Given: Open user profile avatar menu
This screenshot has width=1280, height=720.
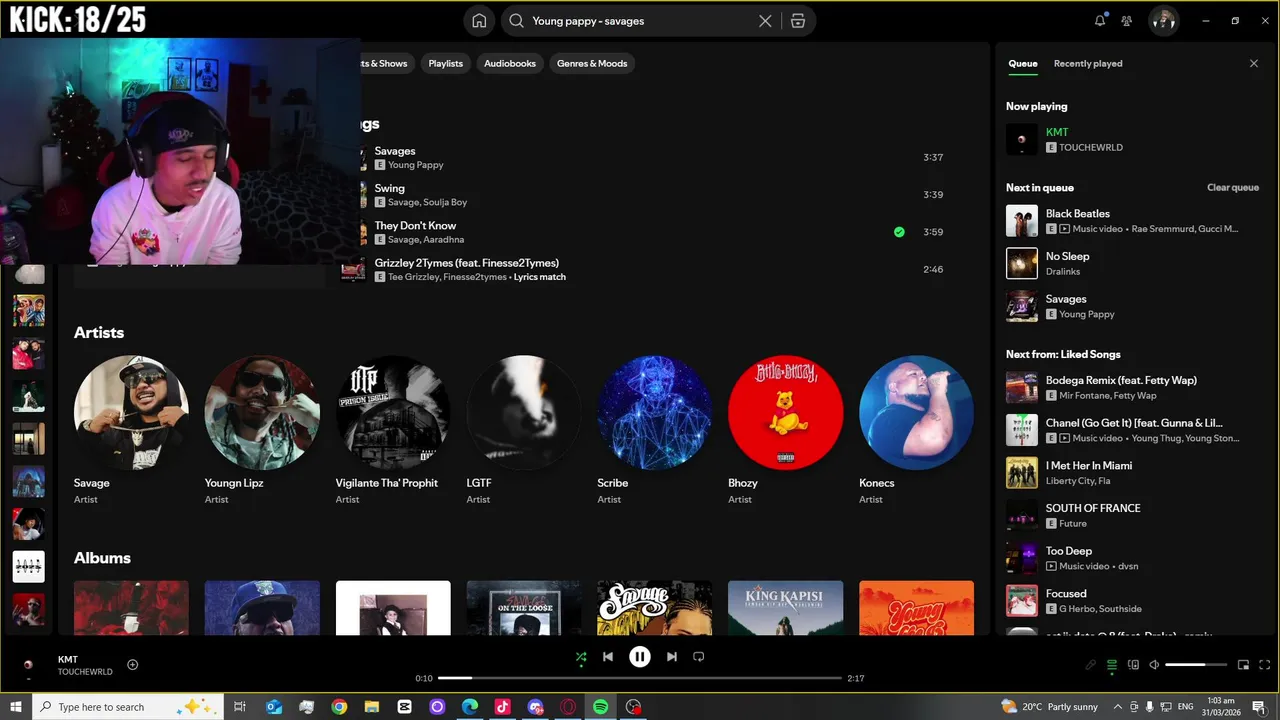Looking at the screenshot, I should pyautogui.click(x=1163, y=20).
